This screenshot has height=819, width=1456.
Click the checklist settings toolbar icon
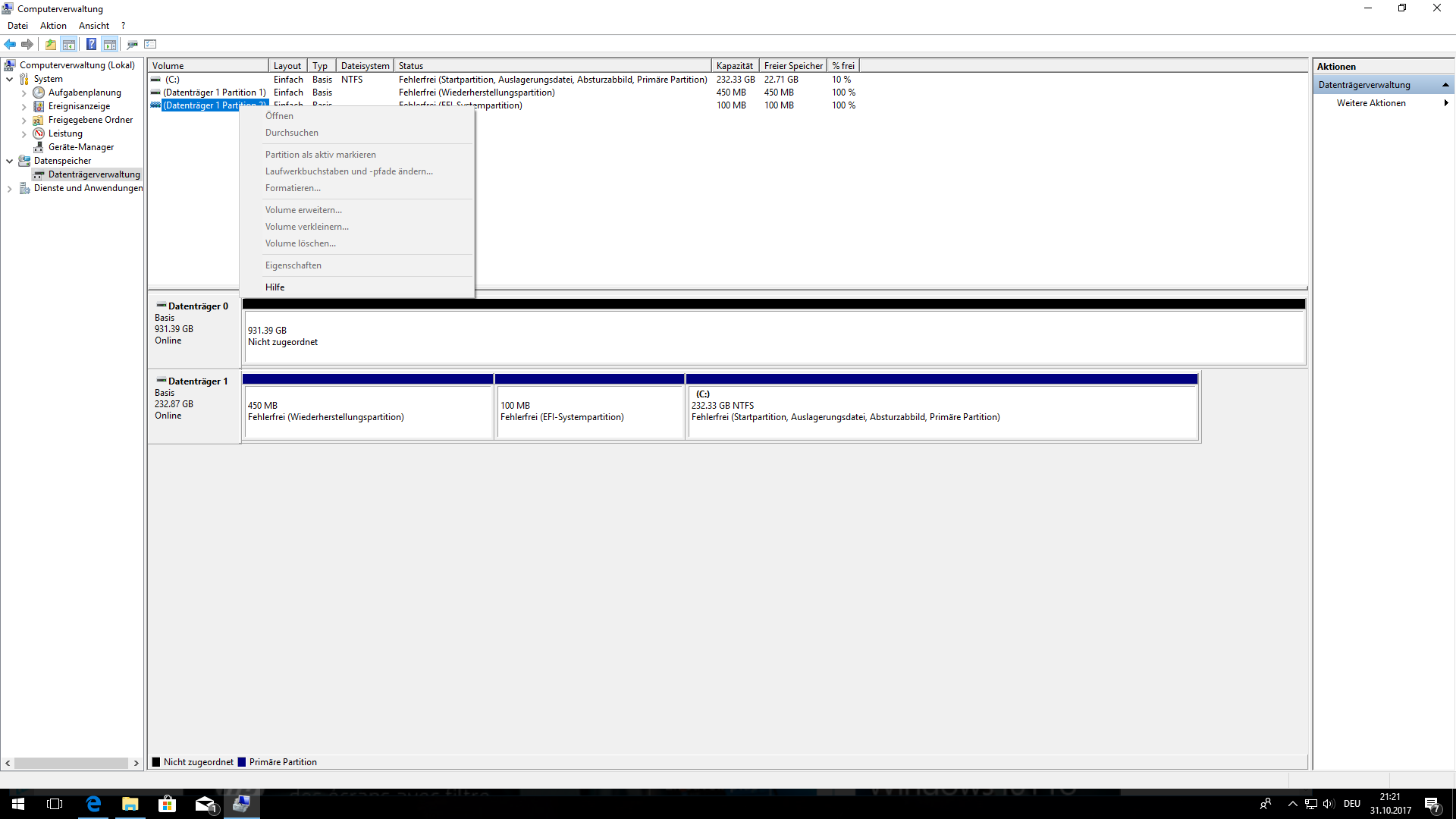(x=150, y=44)
